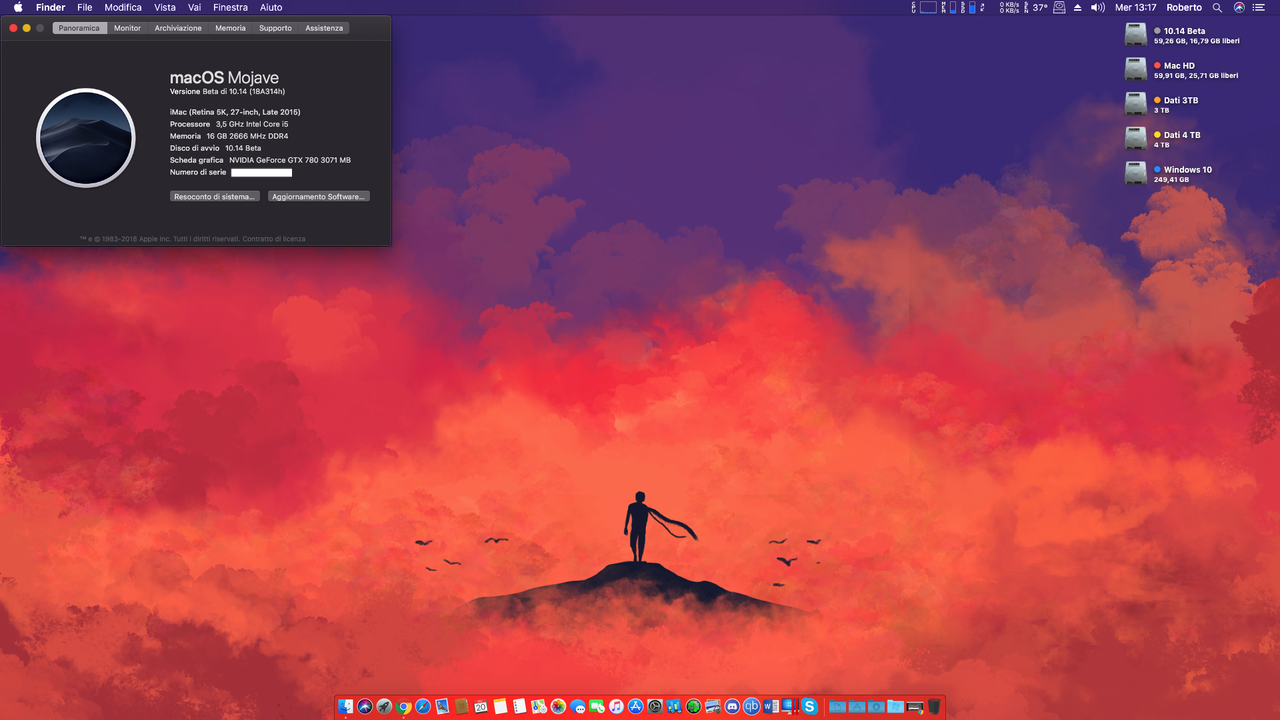Open App Store in the Dock
Image resolution: width=1280 pixels, height=720 pixels.
(x=635, y=706)
